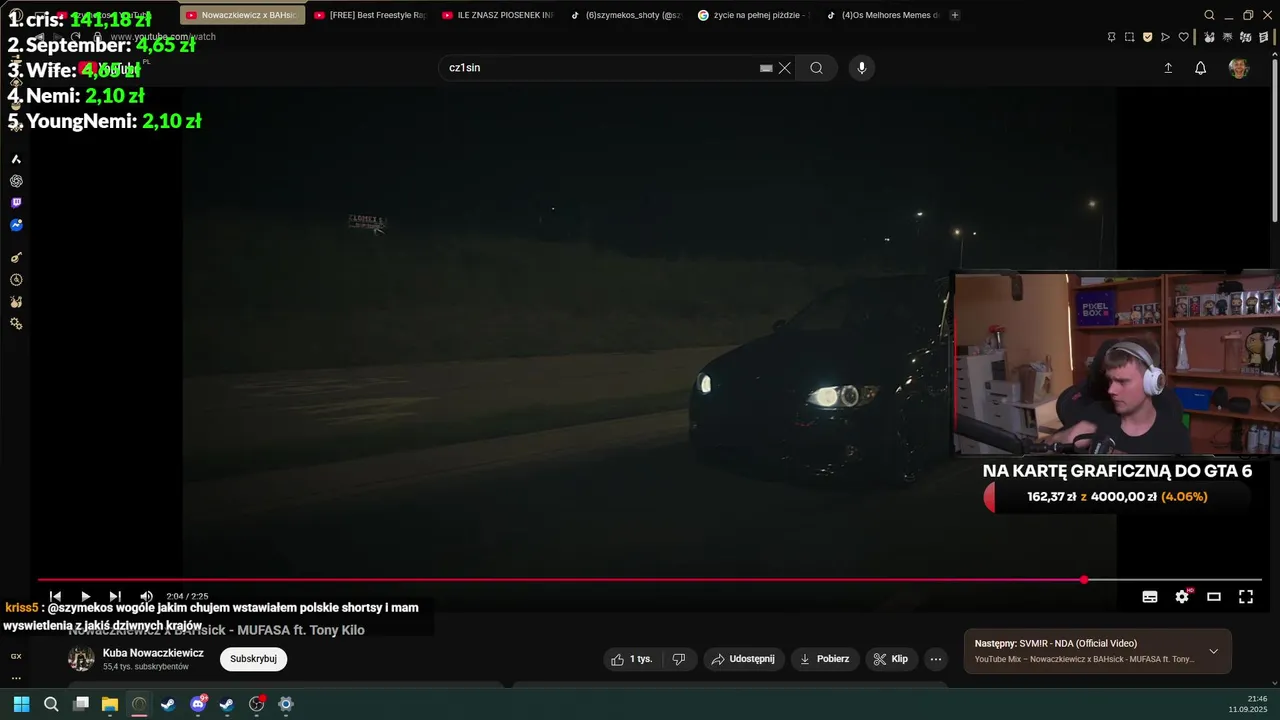Dislike the video with thumbs down
1280x720 pixels.
[x=679, y=659]
